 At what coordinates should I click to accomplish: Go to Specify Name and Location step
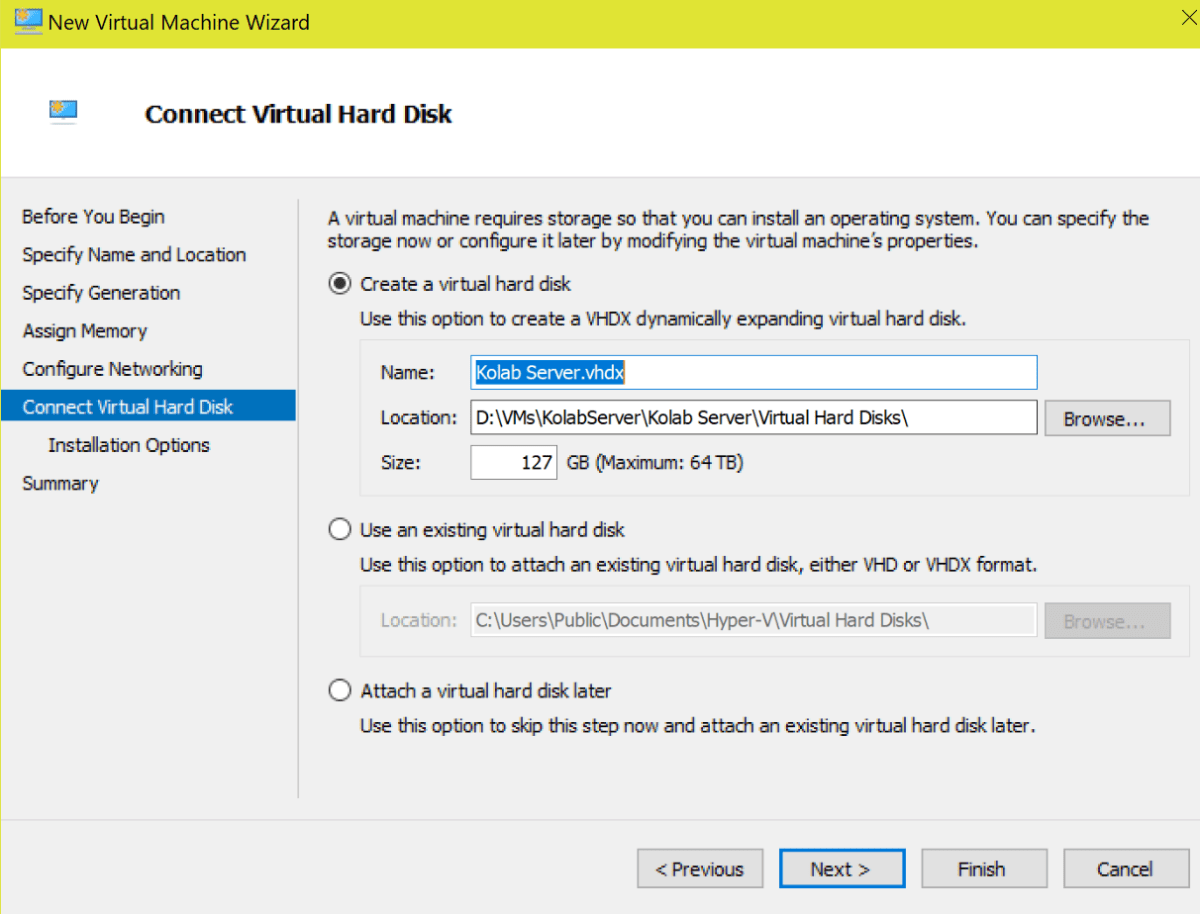point(133,254)
